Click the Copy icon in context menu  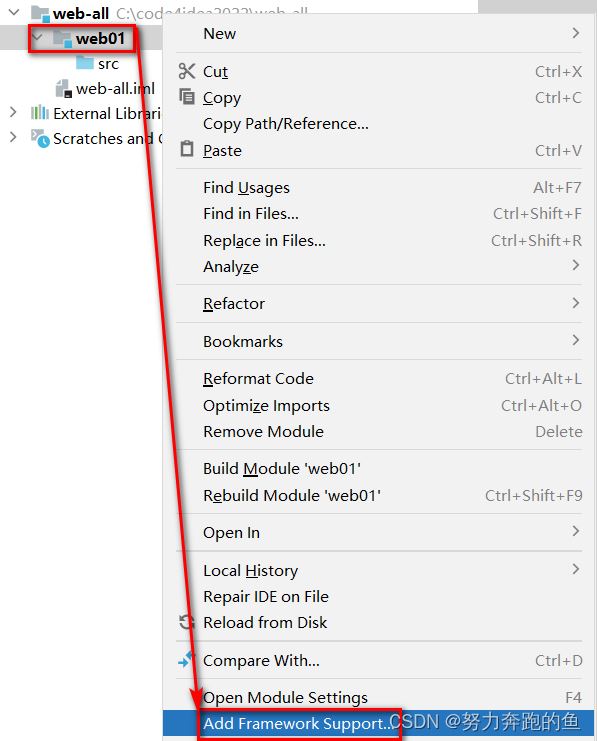[187, 97]
